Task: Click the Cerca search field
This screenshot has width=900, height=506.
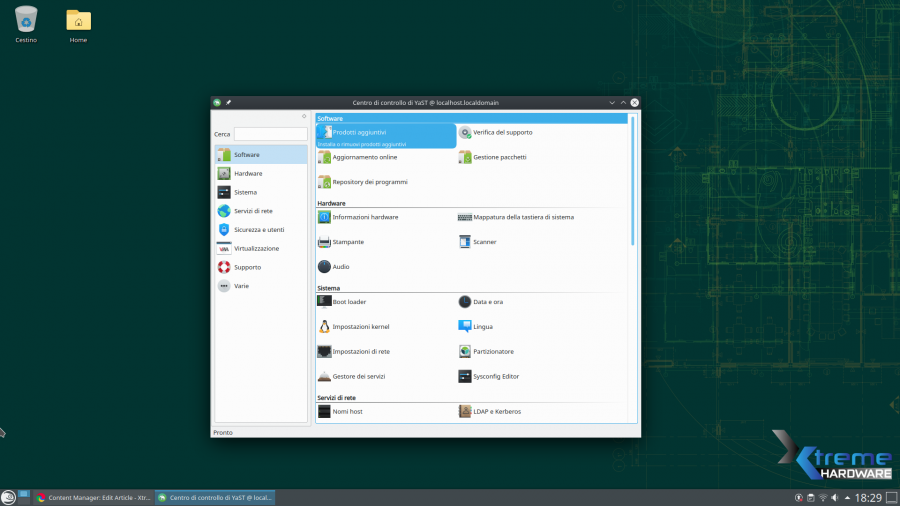Action: pos(270,134)
